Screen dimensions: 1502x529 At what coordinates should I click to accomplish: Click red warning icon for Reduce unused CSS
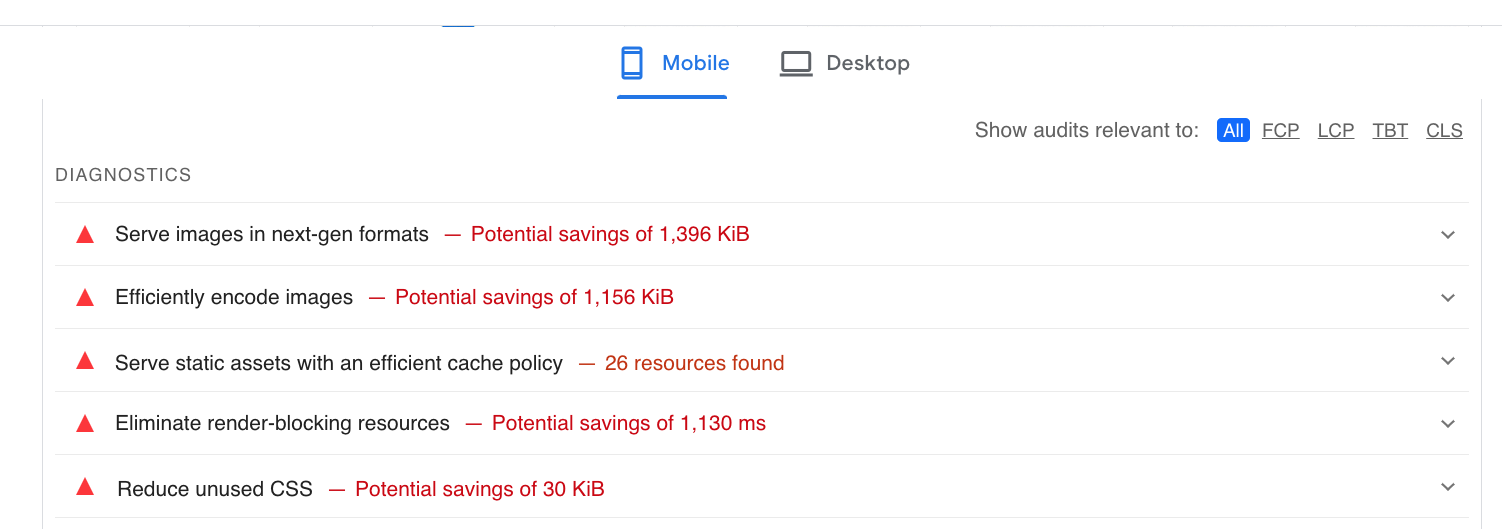(85, 487)
